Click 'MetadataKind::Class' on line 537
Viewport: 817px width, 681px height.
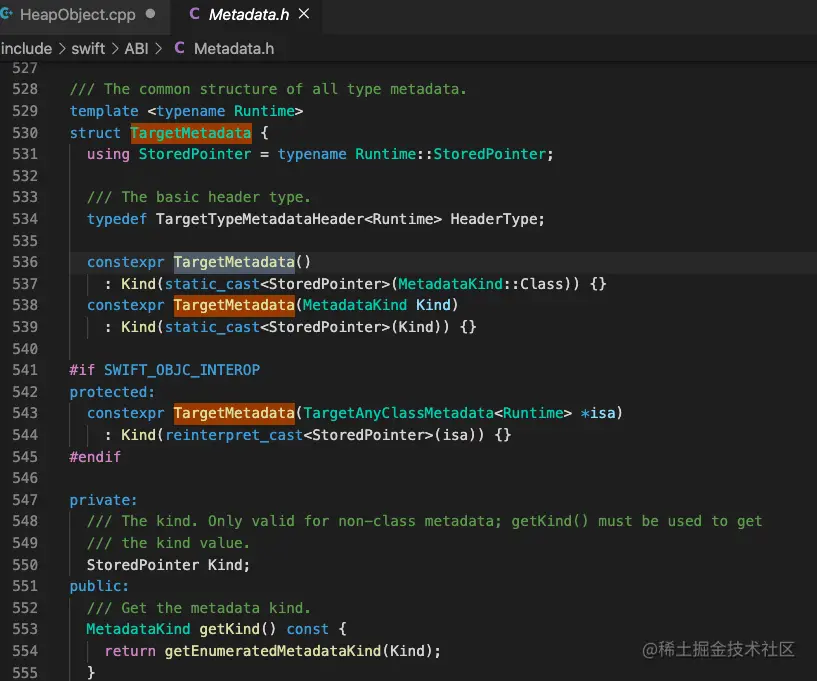tap(481, 284)
